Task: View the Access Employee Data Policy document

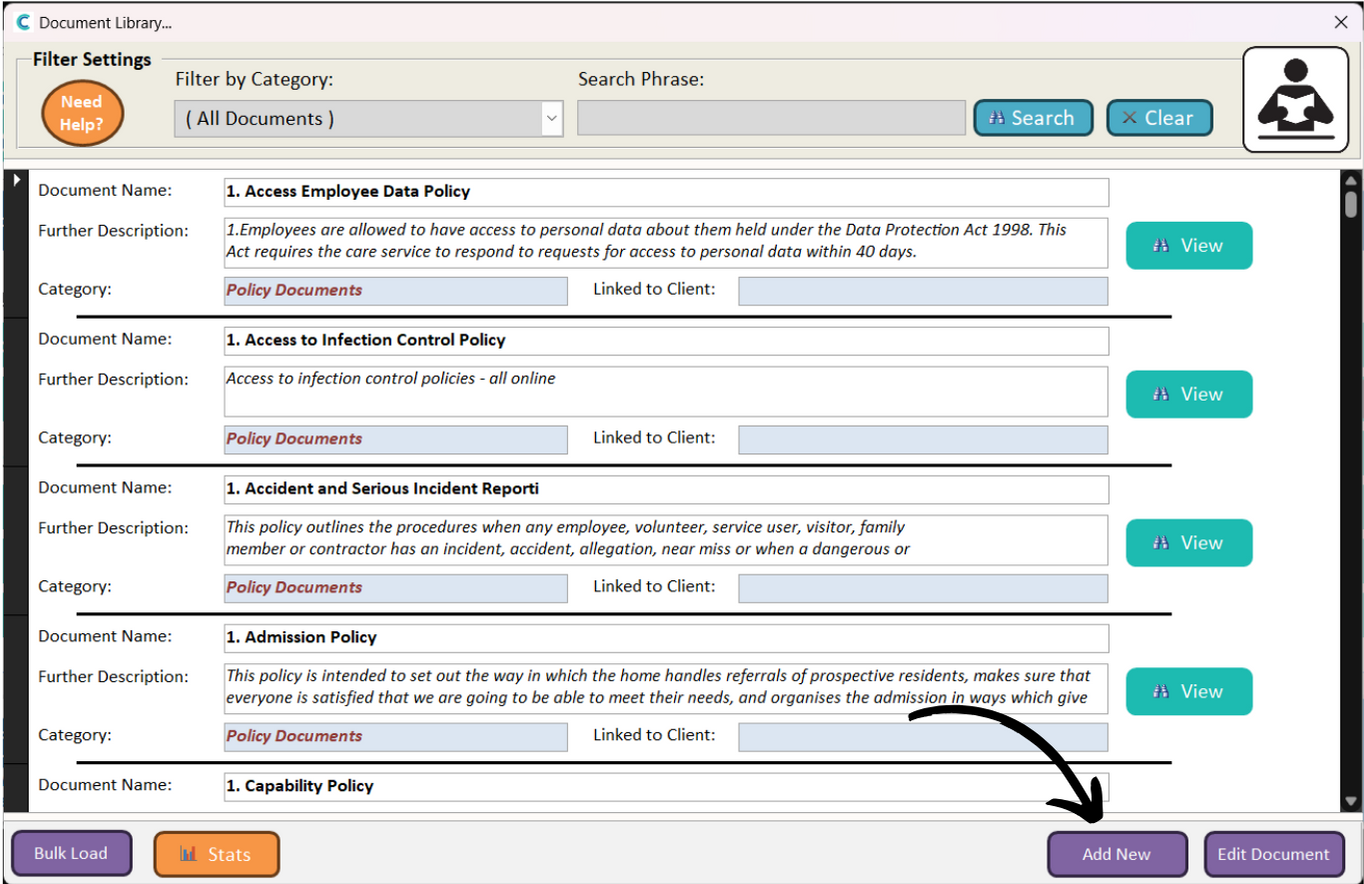Action: tap(1189, 245)
